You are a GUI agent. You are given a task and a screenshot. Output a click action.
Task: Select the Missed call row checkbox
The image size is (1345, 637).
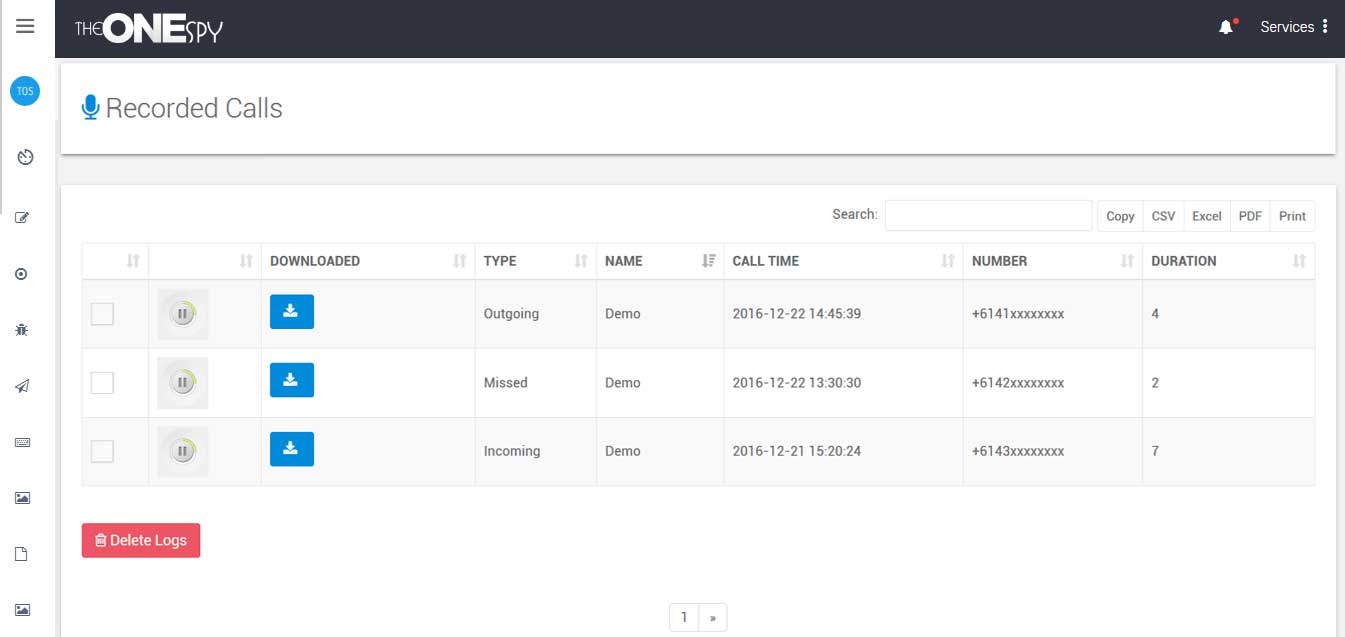[102, 383]
